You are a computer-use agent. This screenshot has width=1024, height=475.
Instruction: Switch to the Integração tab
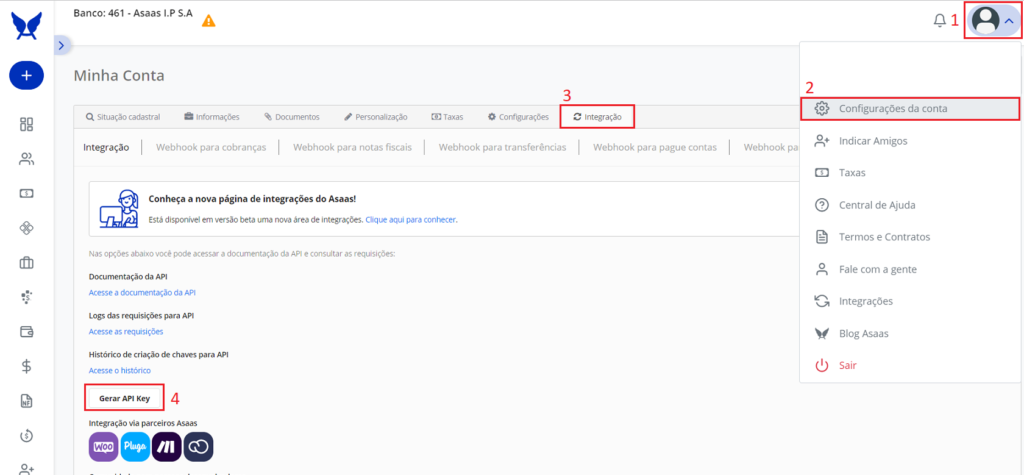coord(597,117)
